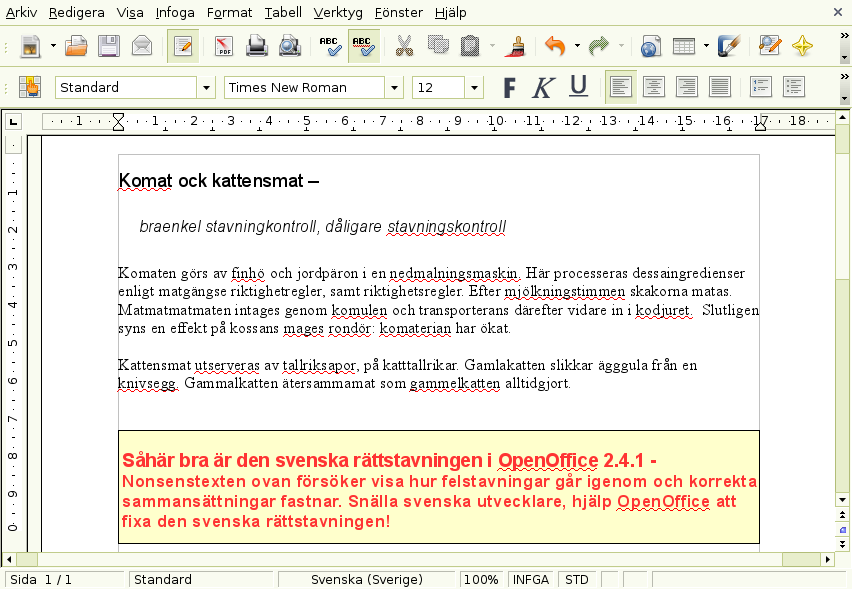Show more standard toolbar buttons via chevron

[x=844, y=35]
